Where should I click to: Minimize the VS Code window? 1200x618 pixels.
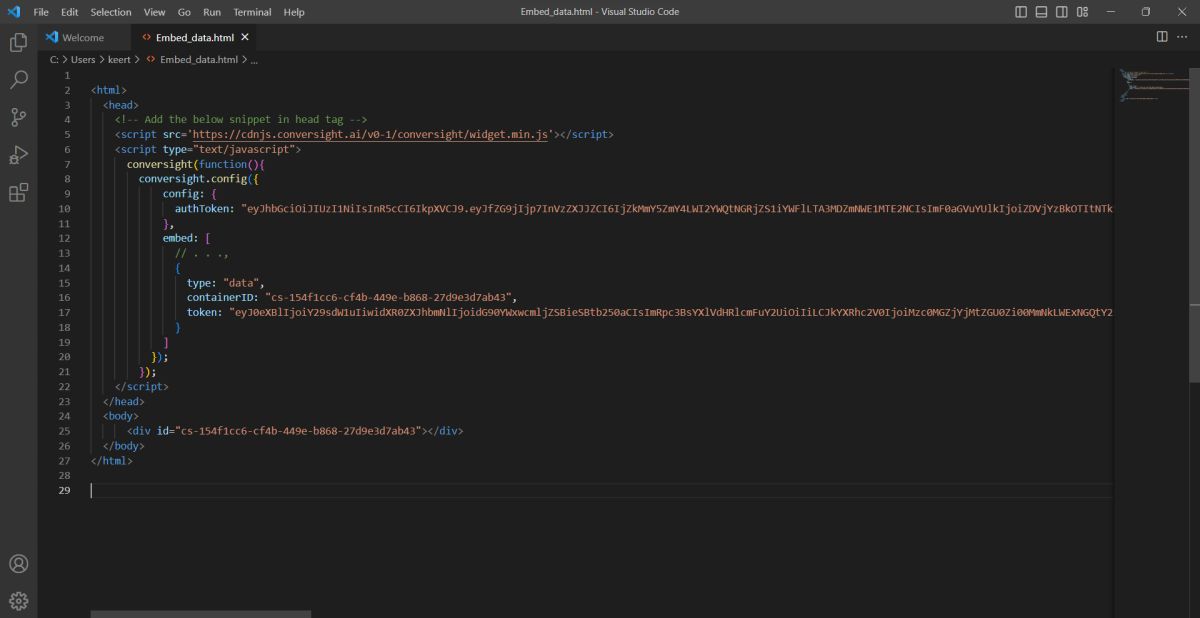click(x=1112, y=12)
